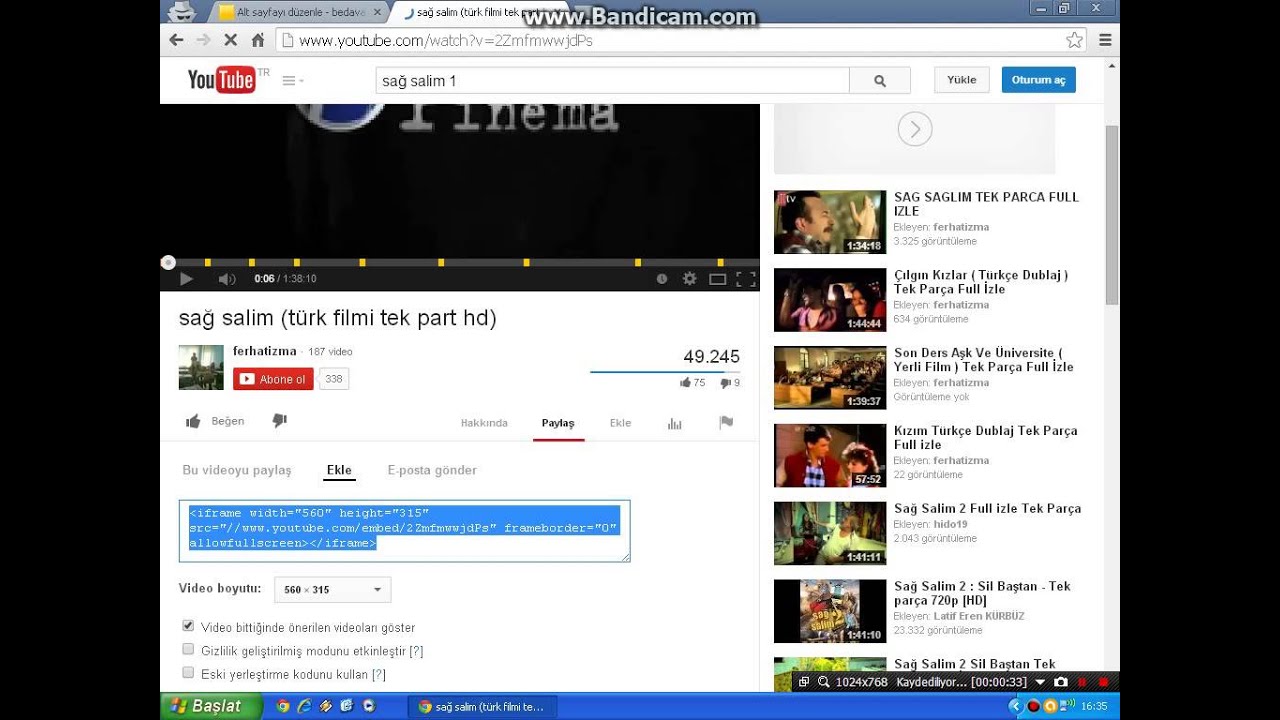Image resolution: width=1280 pixels, height=720 pixels.
Task: Launch Chrome from quick launch bar
Action: (x=283, y=706)
